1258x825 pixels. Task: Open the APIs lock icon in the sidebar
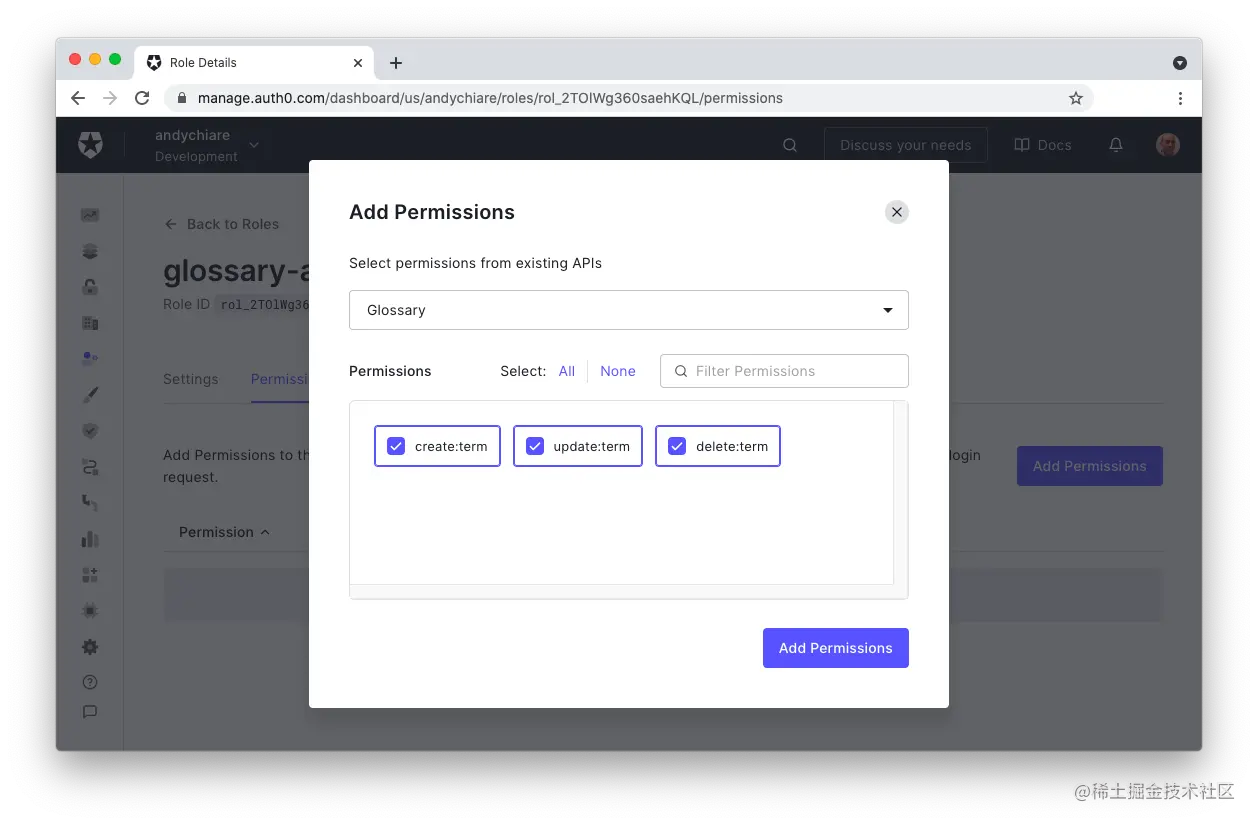pyautogui.click(x=90, y=287)
